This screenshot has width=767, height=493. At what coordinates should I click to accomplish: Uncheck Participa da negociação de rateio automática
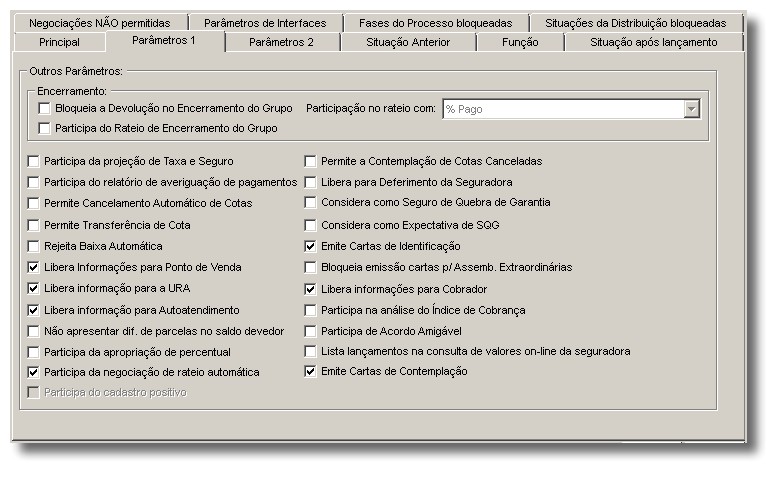33,372
